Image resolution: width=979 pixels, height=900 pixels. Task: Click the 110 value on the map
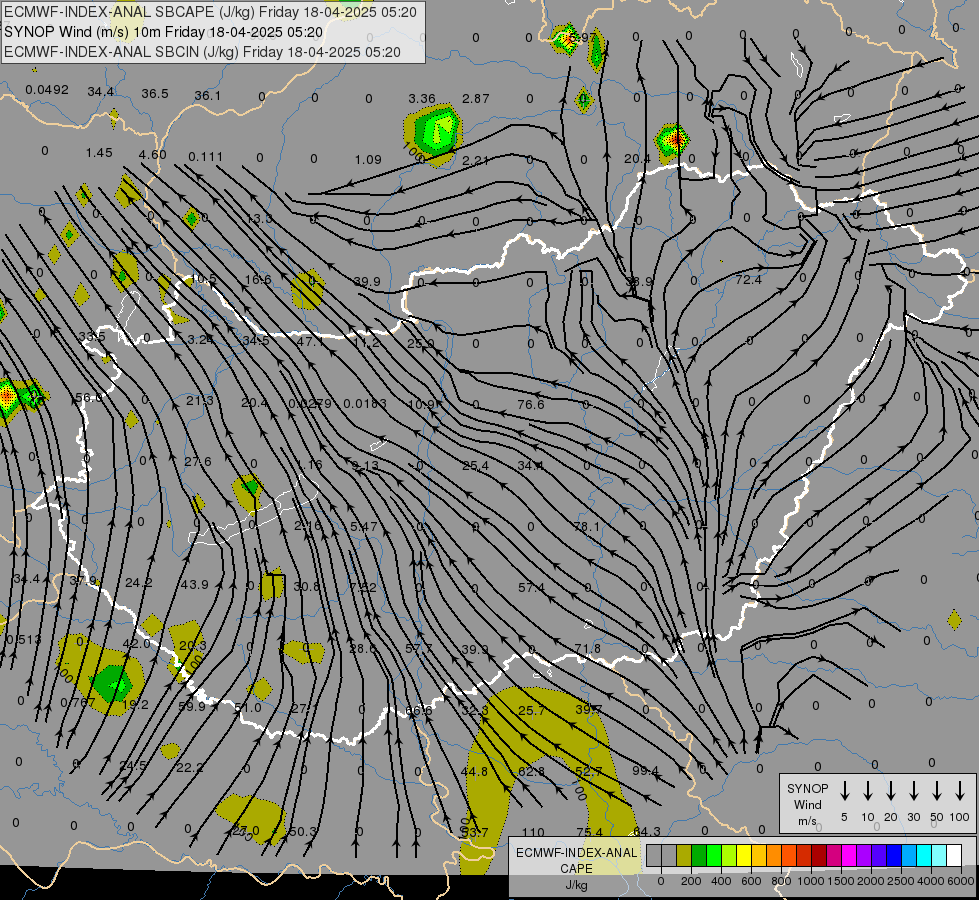(x=533, y=833)
